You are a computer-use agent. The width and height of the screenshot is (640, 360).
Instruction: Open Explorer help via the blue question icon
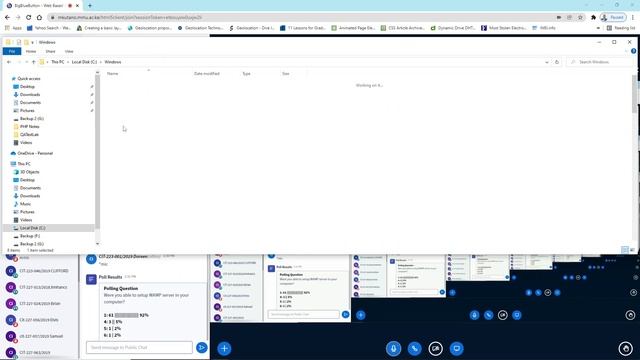633,51
